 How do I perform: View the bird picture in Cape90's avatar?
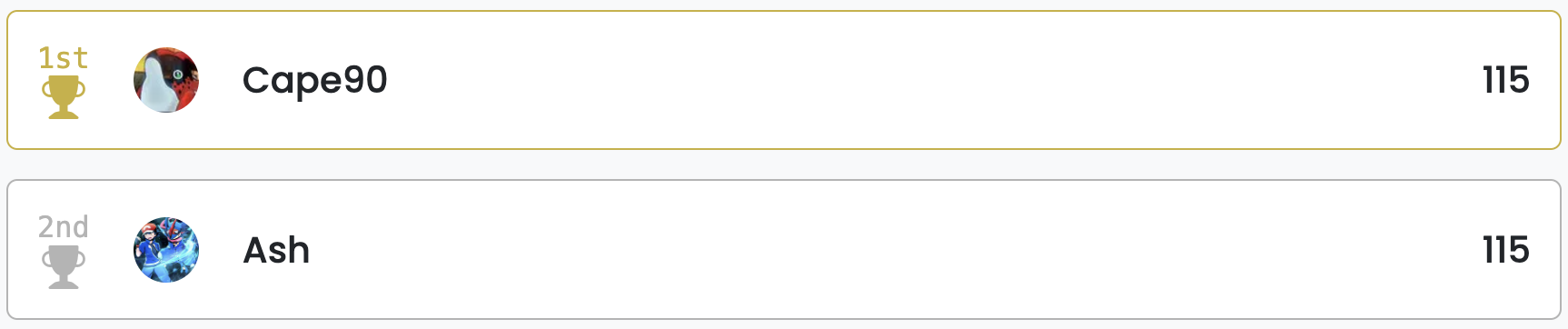[166, 80]
